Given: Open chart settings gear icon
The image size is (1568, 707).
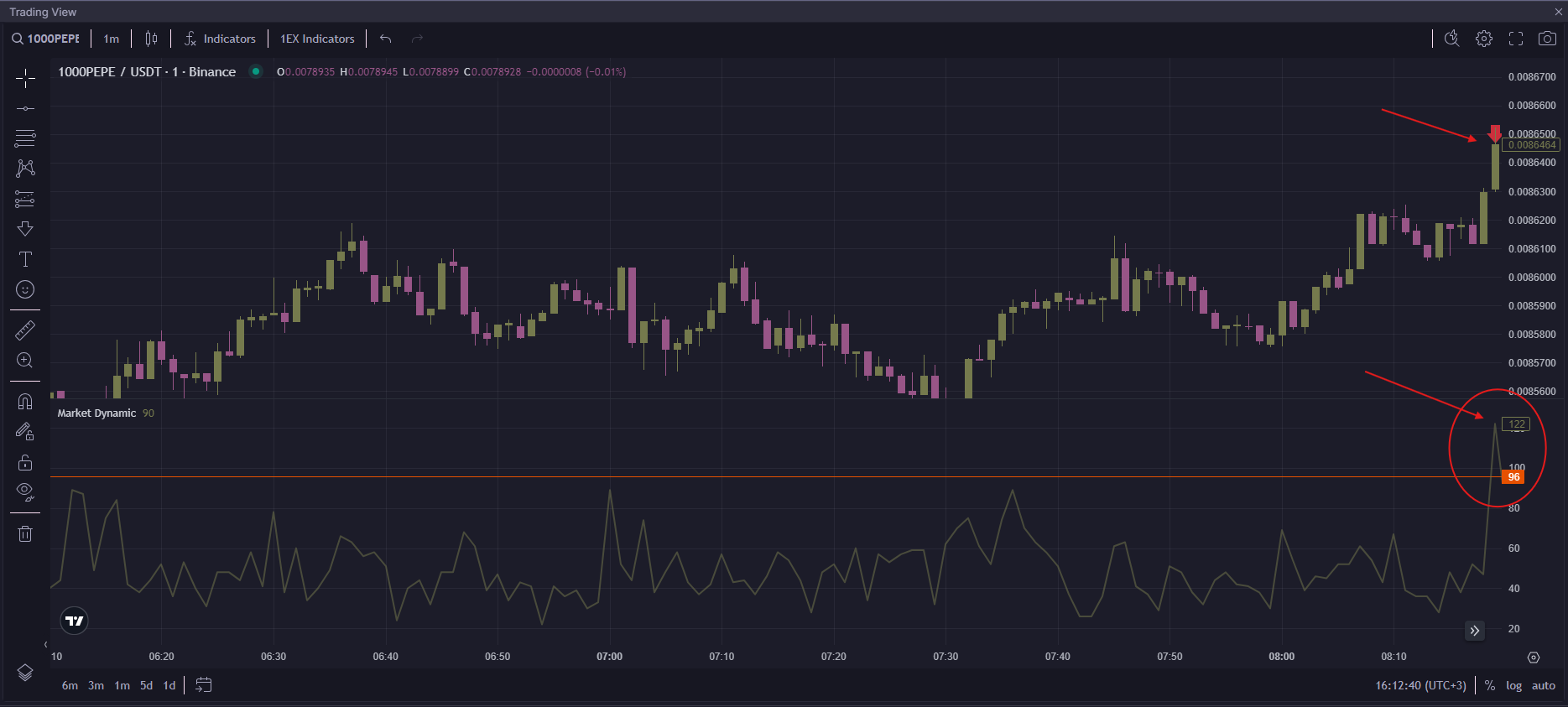Looking at the screenshot, I should 1484,39.
